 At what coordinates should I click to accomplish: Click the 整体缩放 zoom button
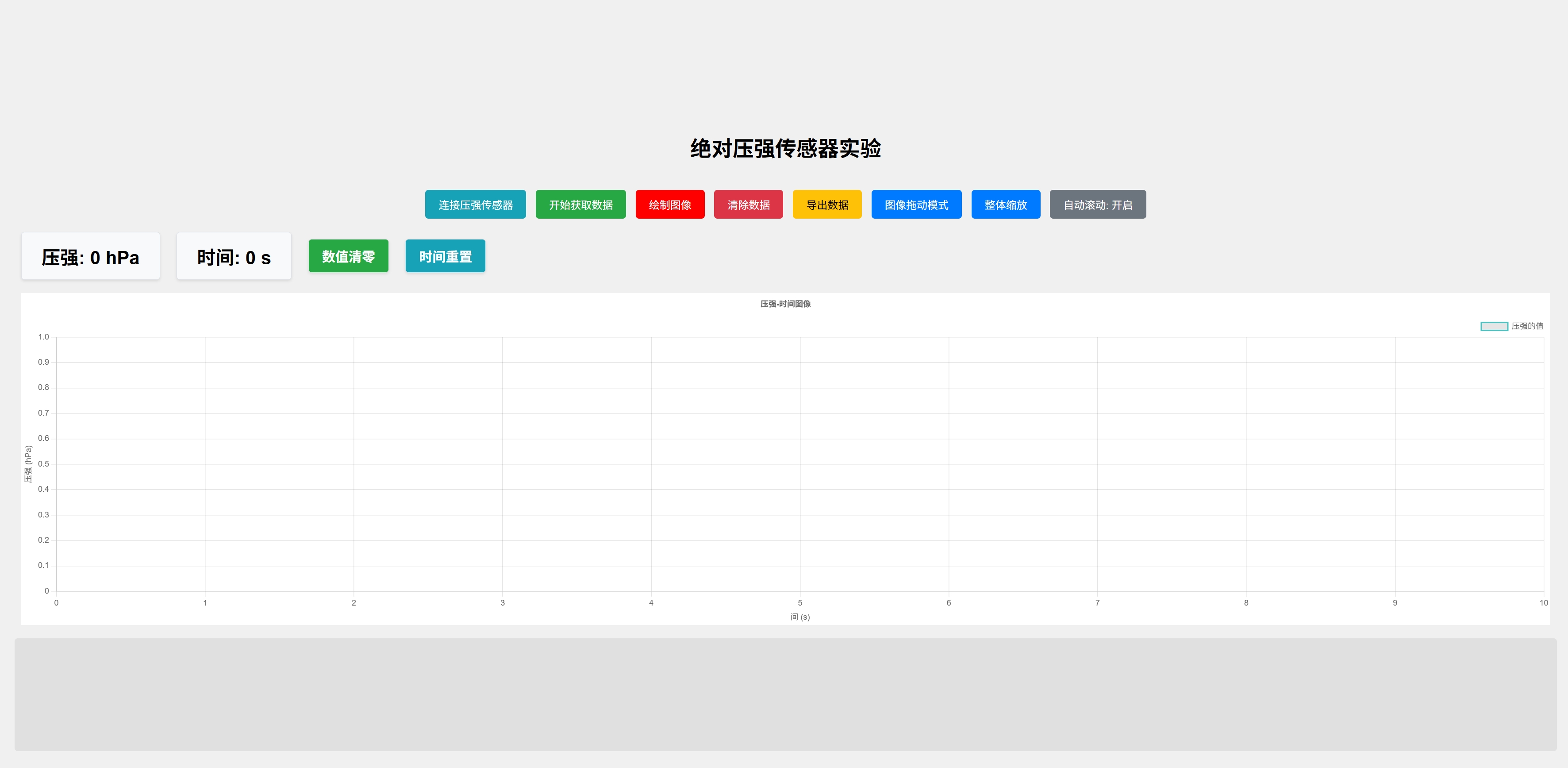click(x=1005, y=205)
